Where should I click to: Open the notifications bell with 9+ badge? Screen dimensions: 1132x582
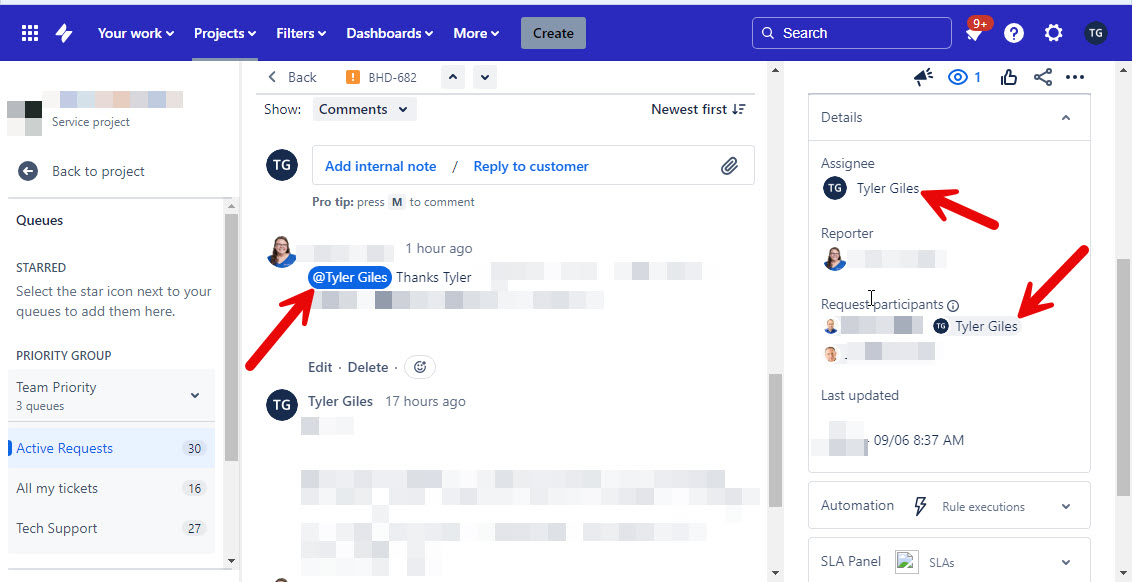975,32
